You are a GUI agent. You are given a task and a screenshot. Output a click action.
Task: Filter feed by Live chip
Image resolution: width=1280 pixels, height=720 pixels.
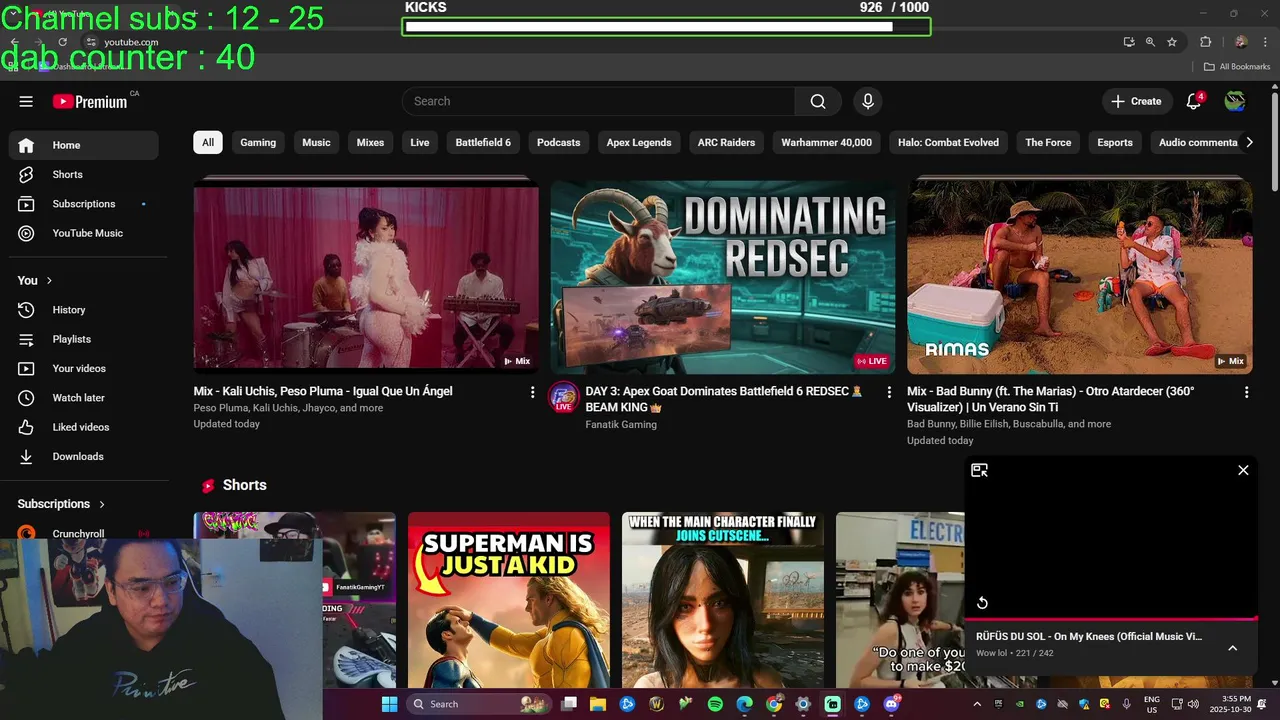pos(420,142)
